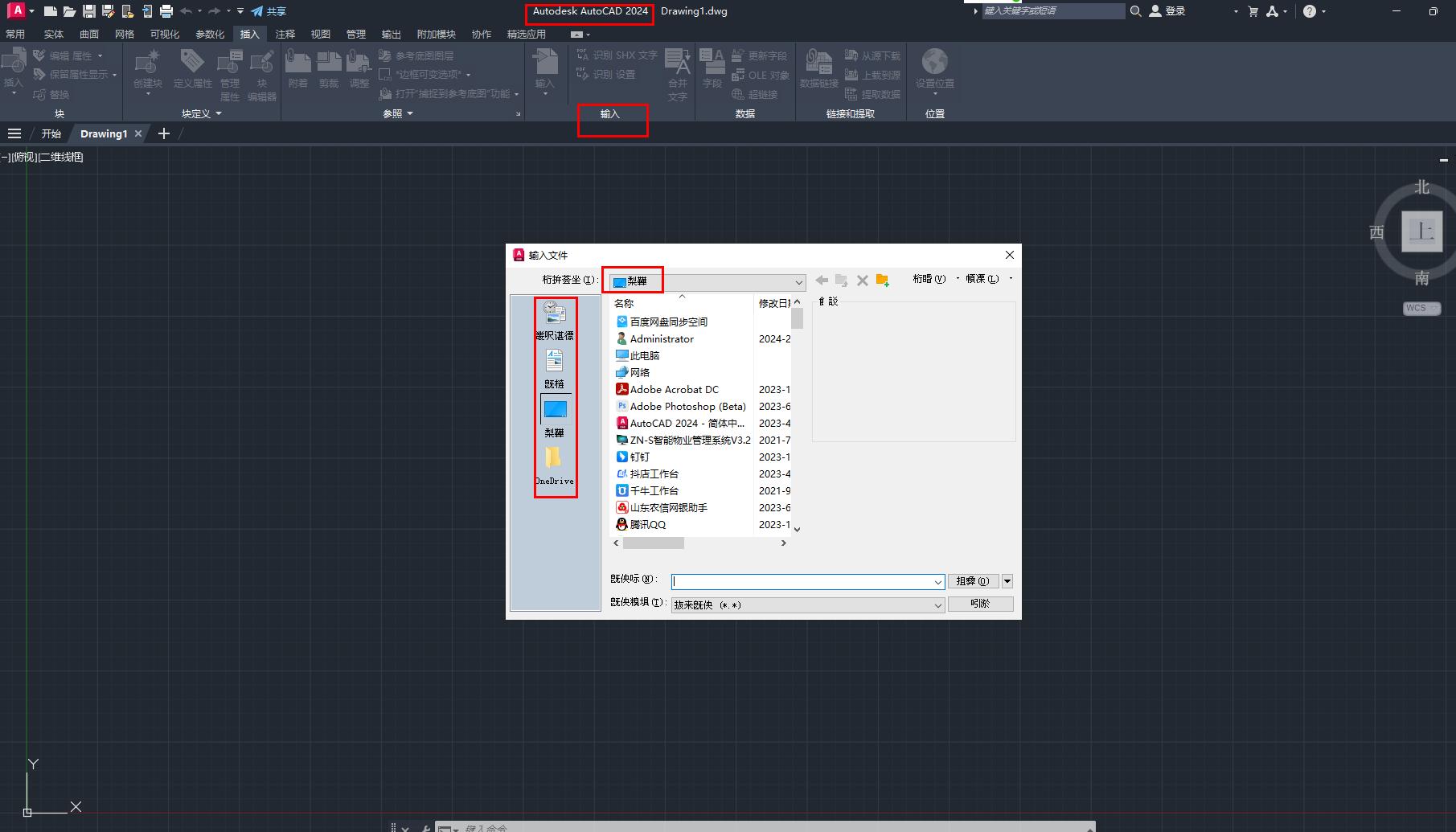Open the dropdown arrow beside the Open button
Screen dimensions: 1456x832
click(x=1007, y=581)
